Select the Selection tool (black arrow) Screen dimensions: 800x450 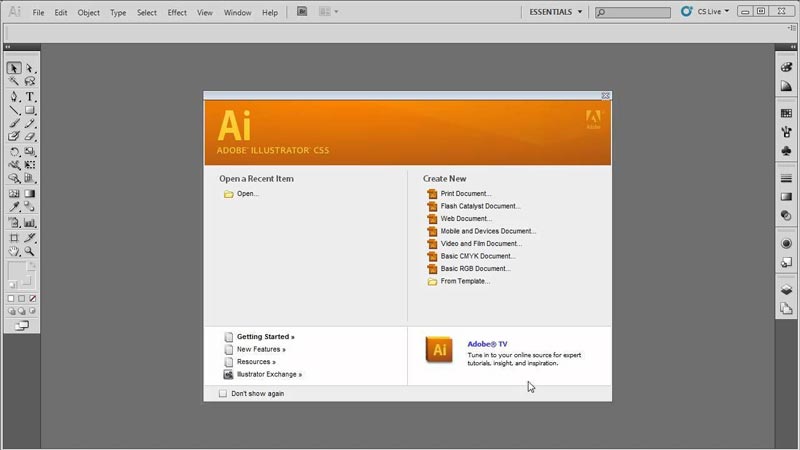click(14, 68)
